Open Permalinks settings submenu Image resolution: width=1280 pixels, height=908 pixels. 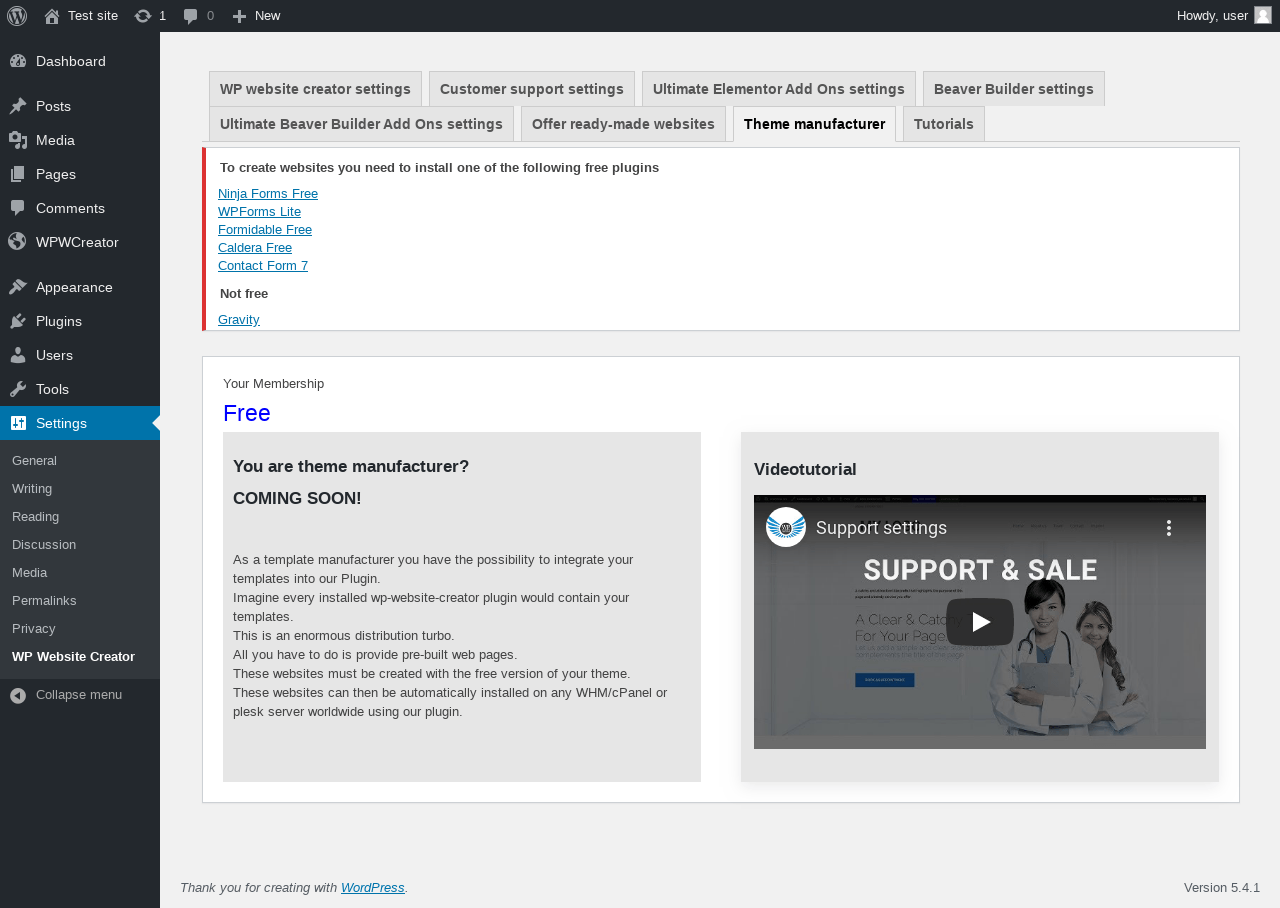pos(80,601)
